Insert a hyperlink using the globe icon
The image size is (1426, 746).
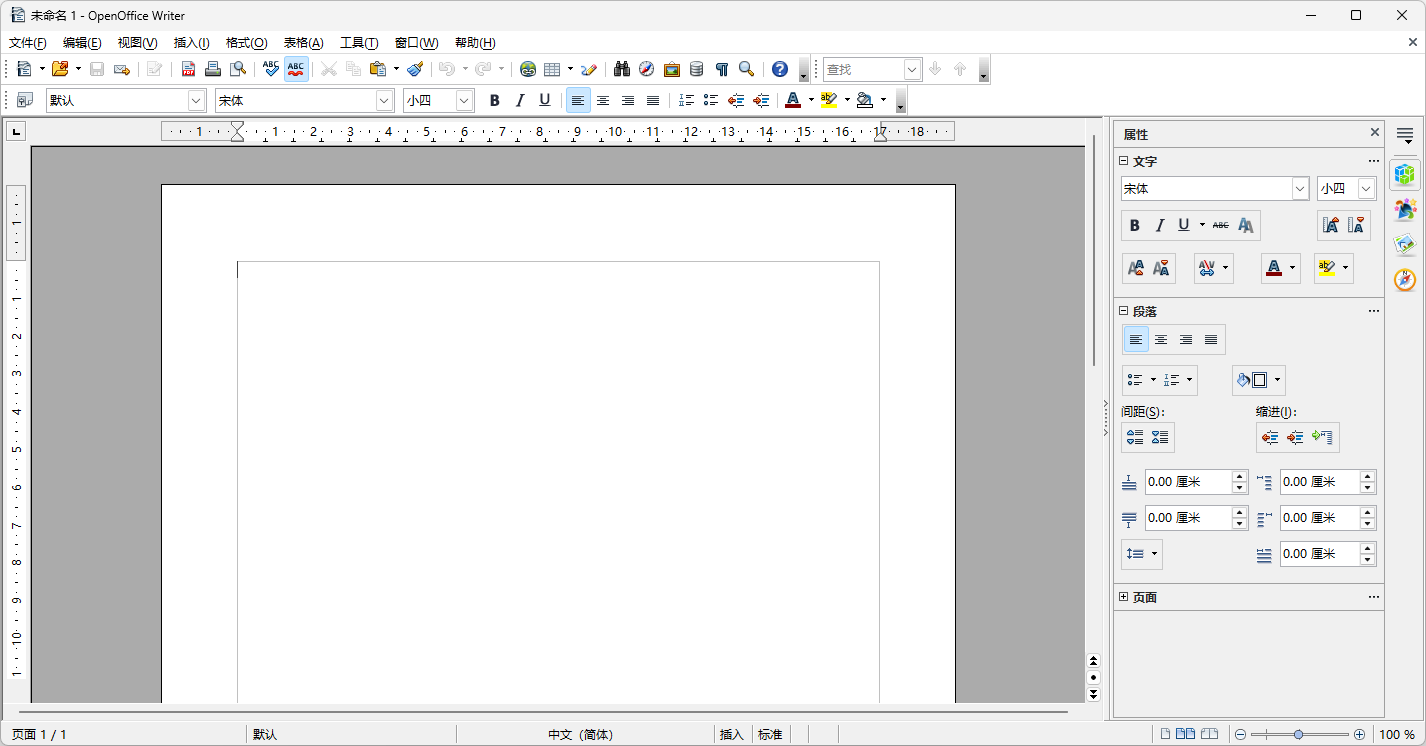click(528, 69)
